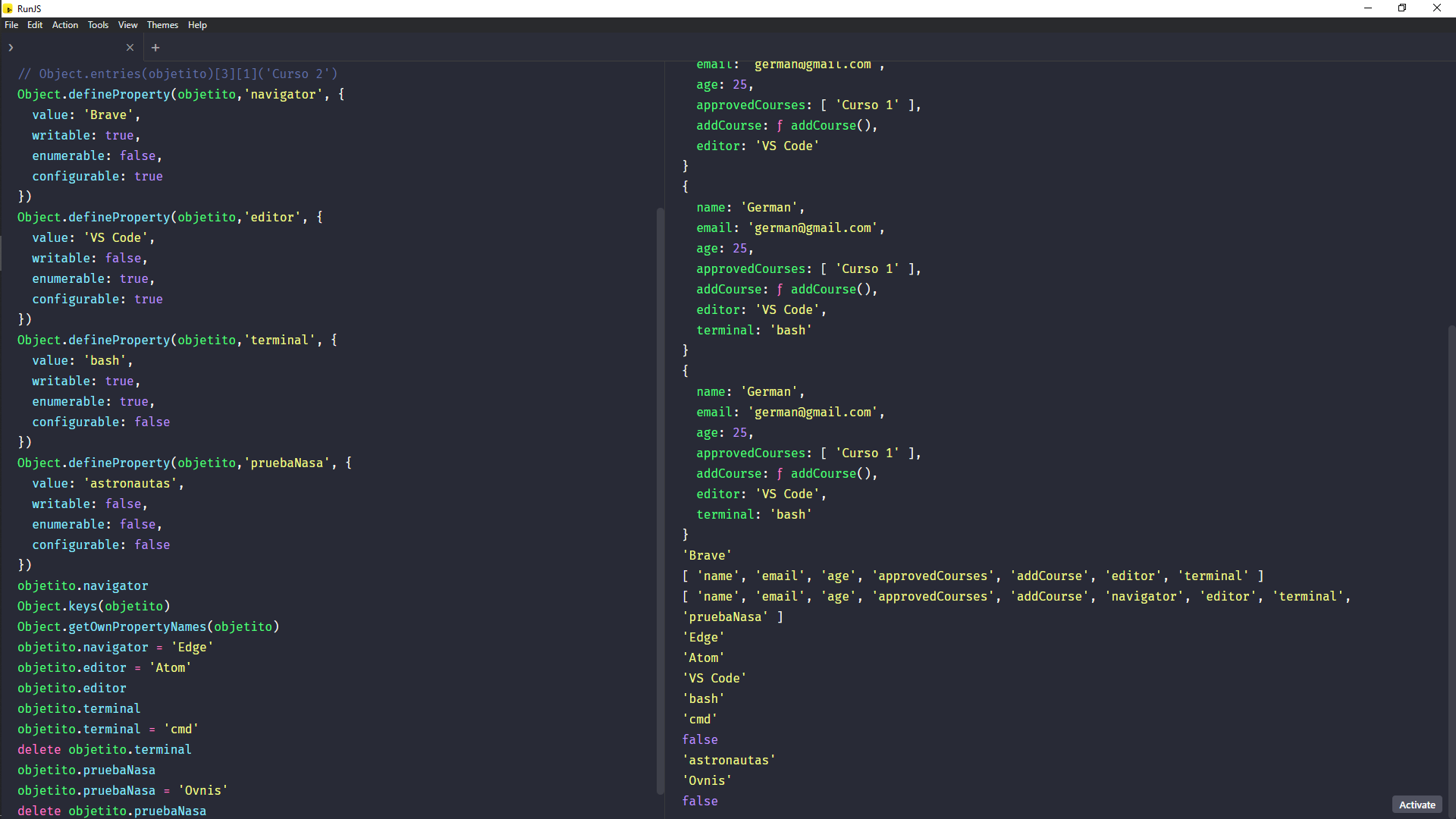Place cursor on 'delete objetito.terminal' line
The height and width of the screenshot is (819, 1456).
[105, 750]
